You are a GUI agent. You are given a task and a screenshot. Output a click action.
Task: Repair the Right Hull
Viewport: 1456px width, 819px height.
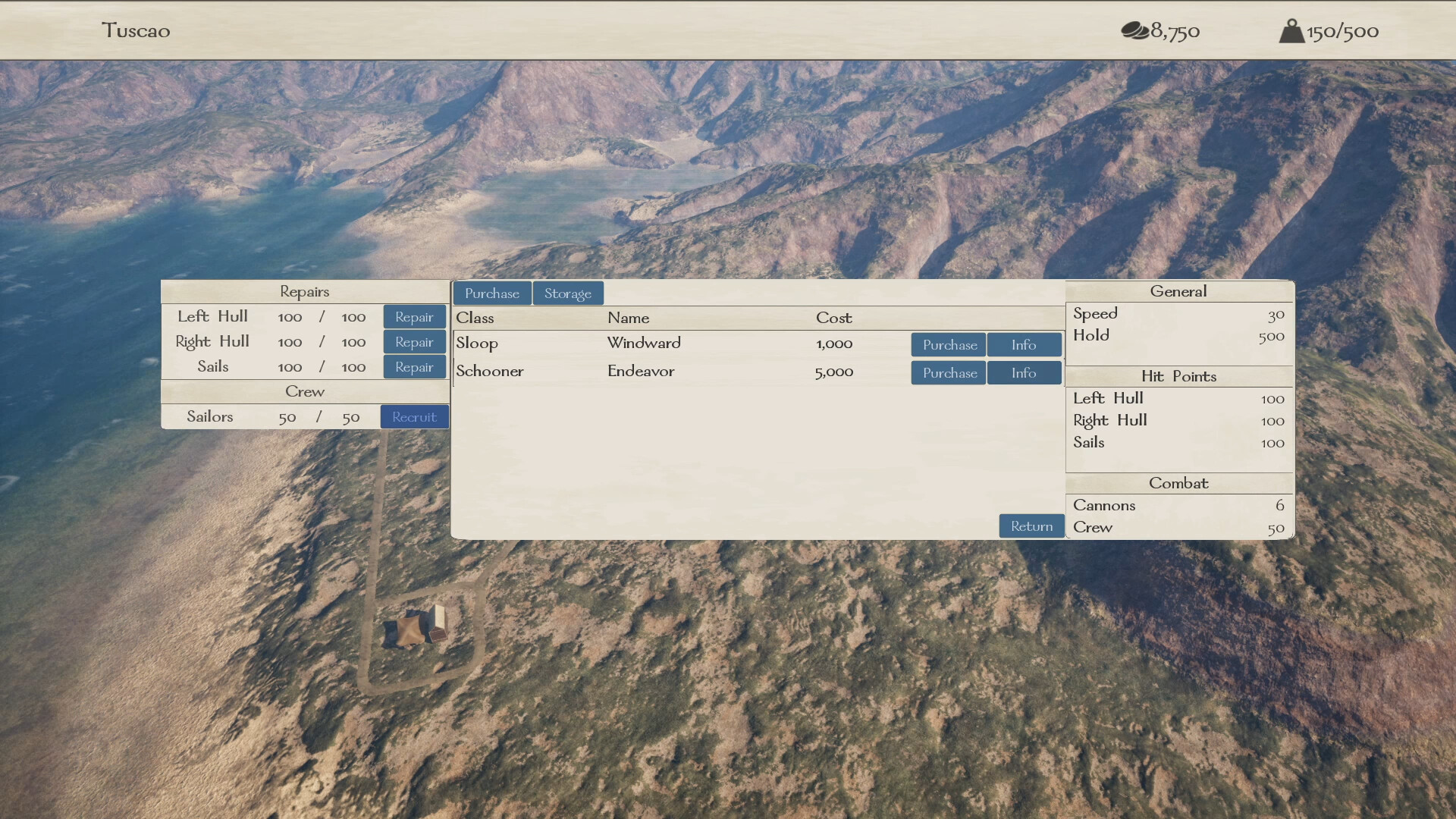point(414,342)
